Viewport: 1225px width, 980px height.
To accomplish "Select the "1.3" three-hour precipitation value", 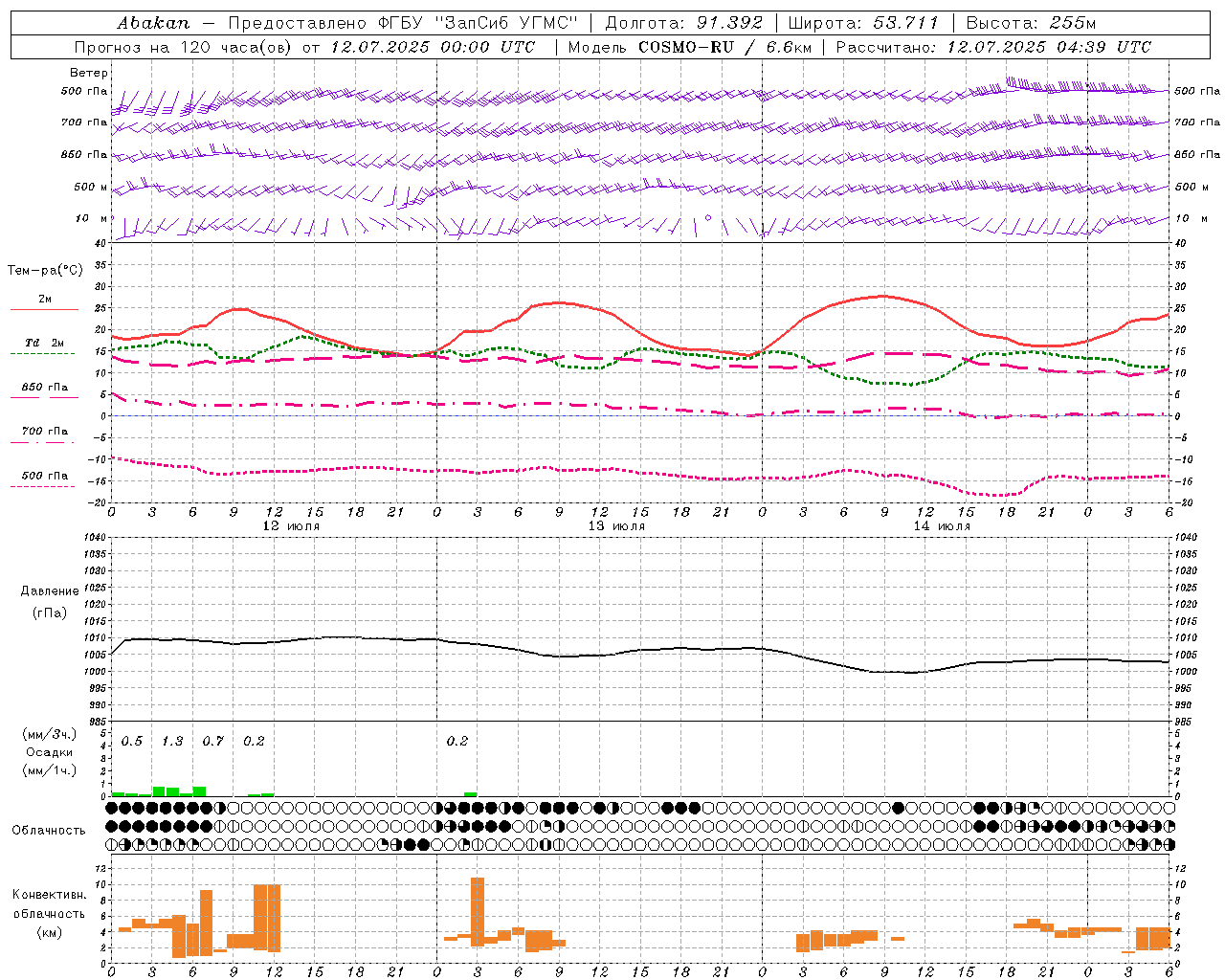I will pos(172,742).
